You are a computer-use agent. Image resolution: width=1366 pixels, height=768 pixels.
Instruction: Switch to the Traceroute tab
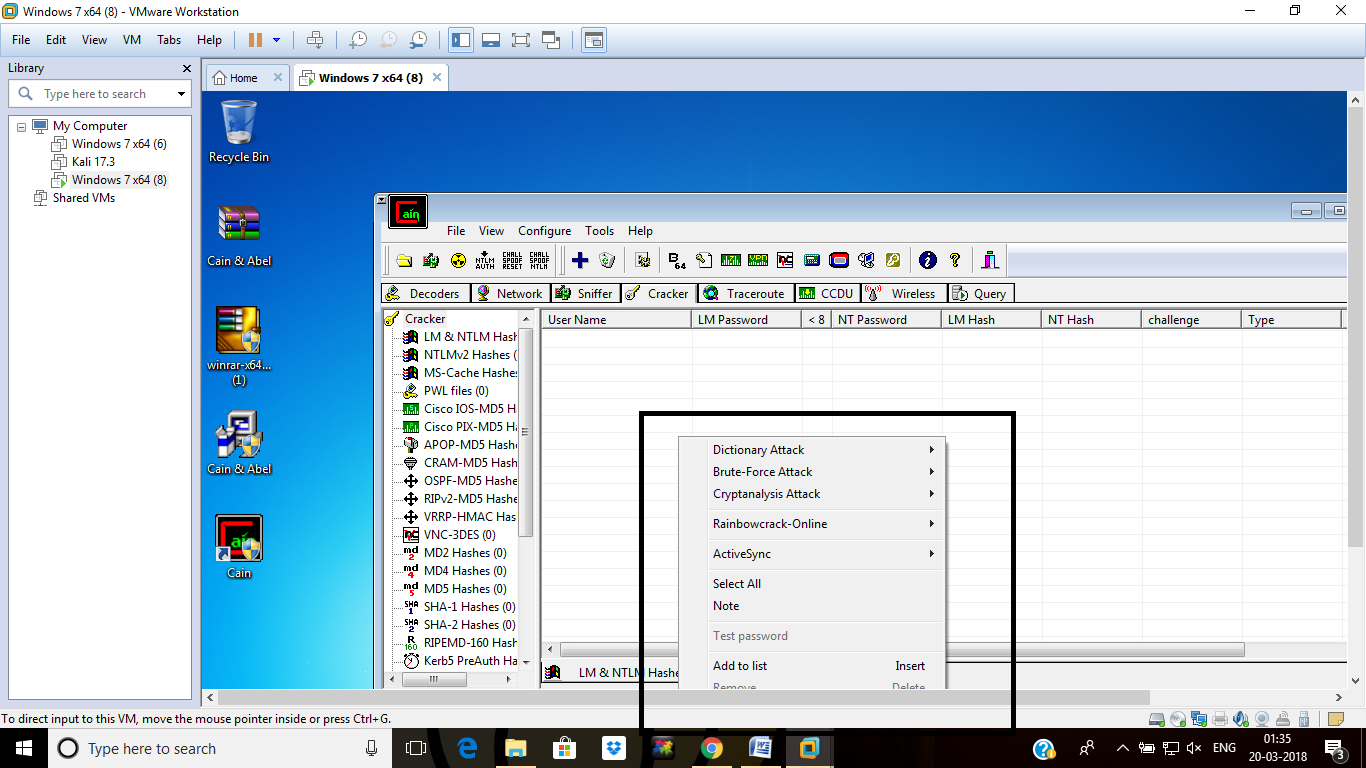(746, 294)
